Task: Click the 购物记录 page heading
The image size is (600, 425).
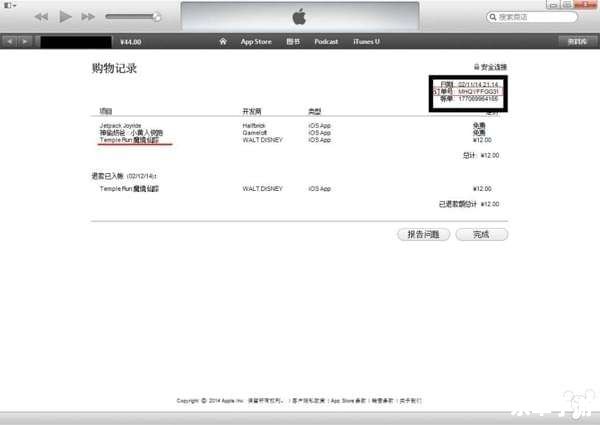Action: [114, 68]
